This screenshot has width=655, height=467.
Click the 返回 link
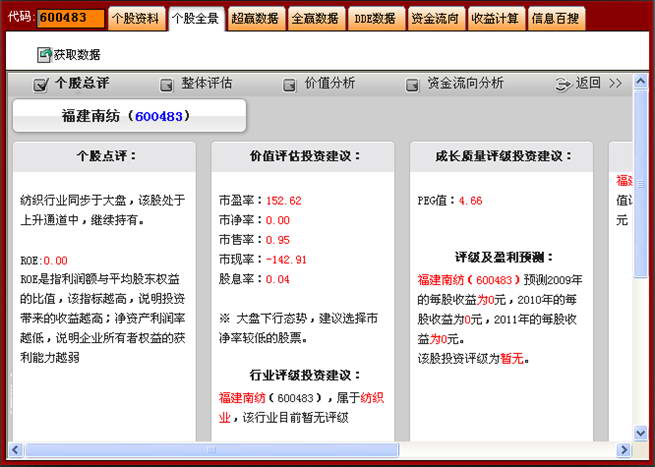588,83
